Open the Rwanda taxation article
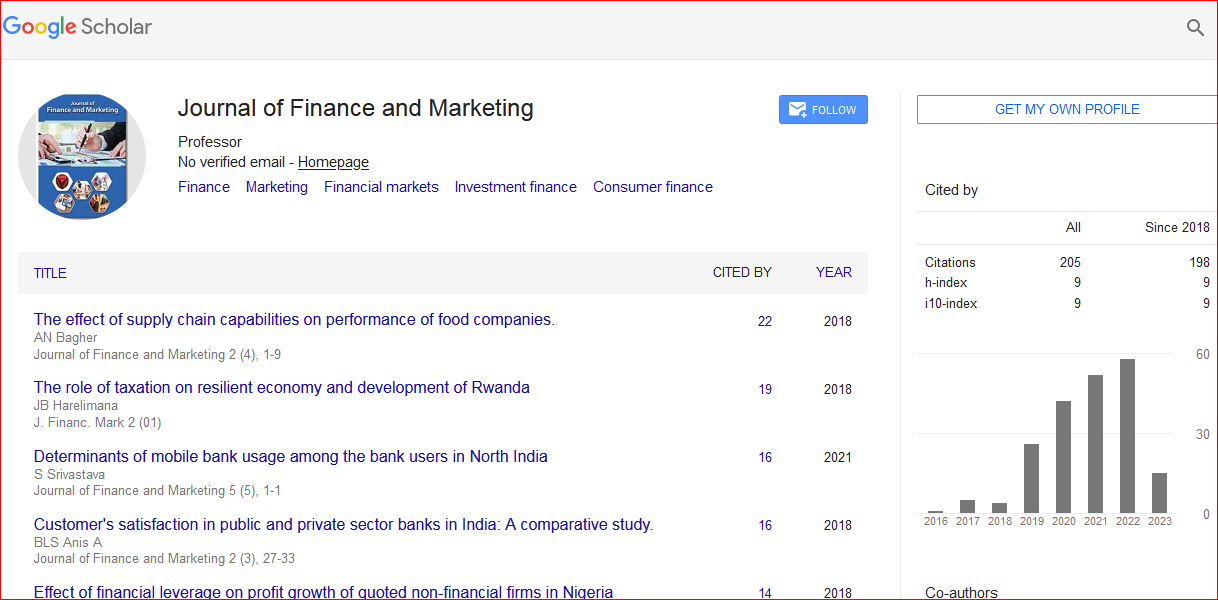The height and width of the screenshot is (600, 1218). (281, 388)
